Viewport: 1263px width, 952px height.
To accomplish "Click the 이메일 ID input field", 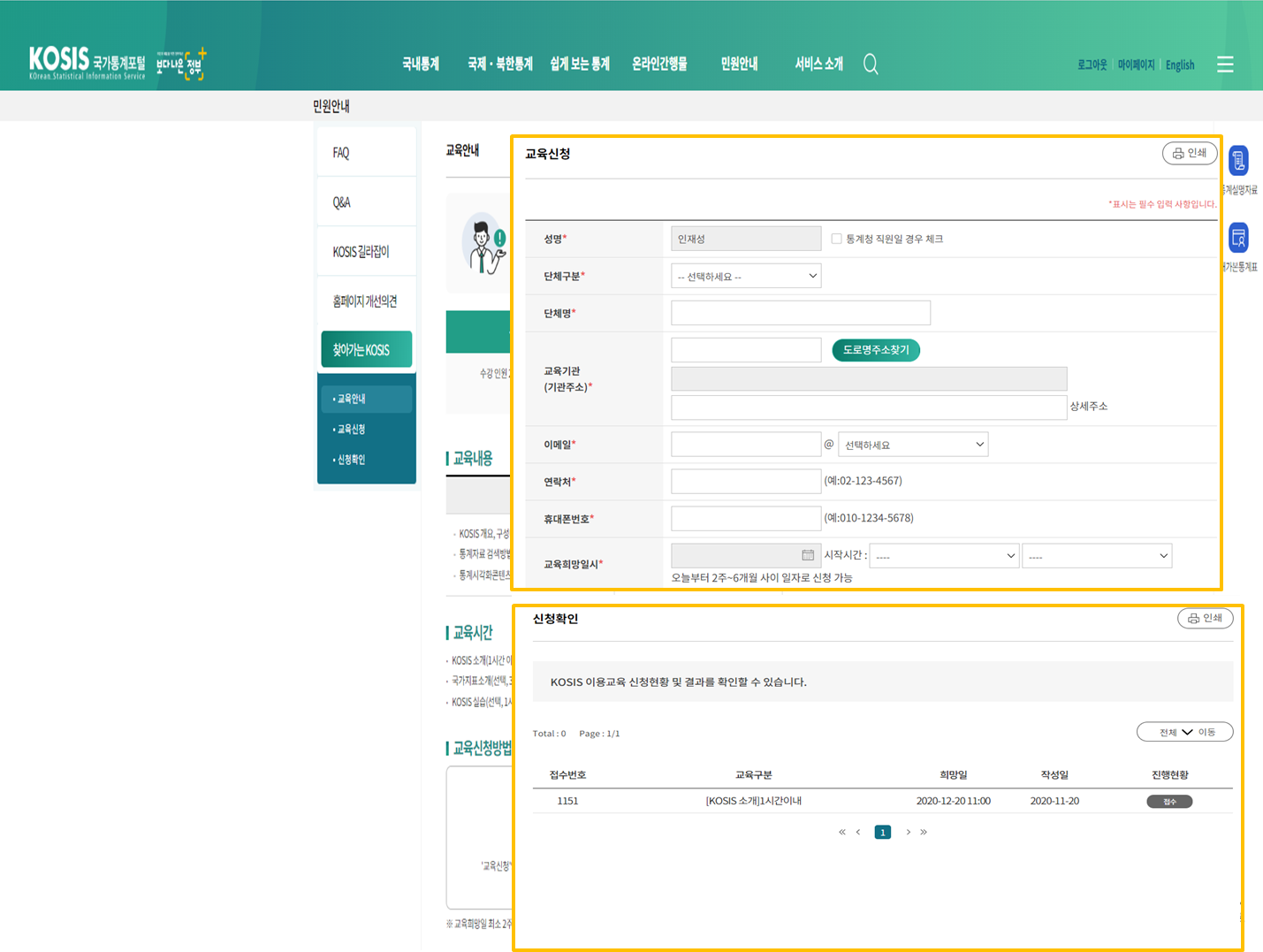I will point(746,444).
